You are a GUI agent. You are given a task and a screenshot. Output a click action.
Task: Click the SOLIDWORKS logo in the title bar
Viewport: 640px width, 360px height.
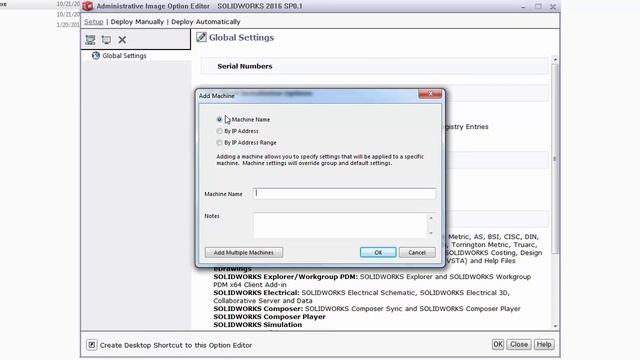88,6
